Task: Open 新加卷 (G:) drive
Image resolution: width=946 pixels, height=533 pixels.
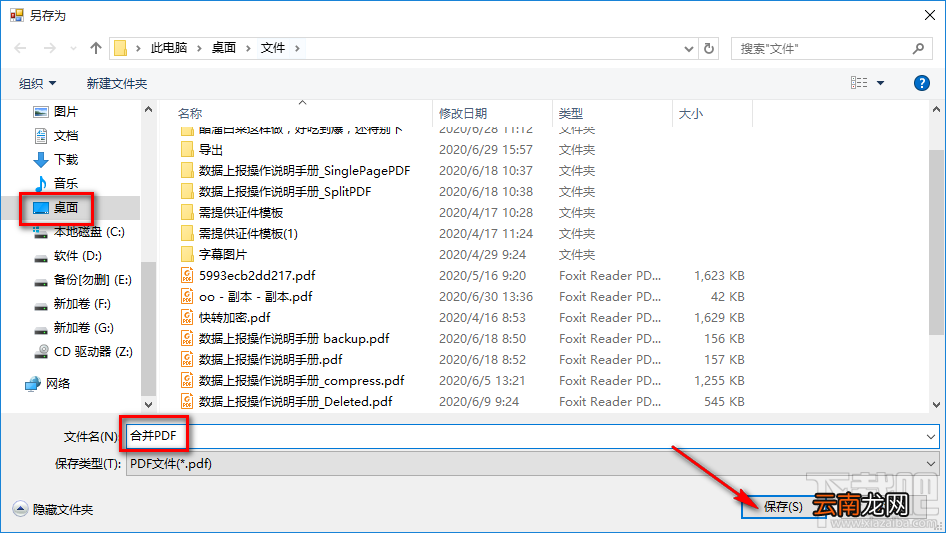Action: 74,328
